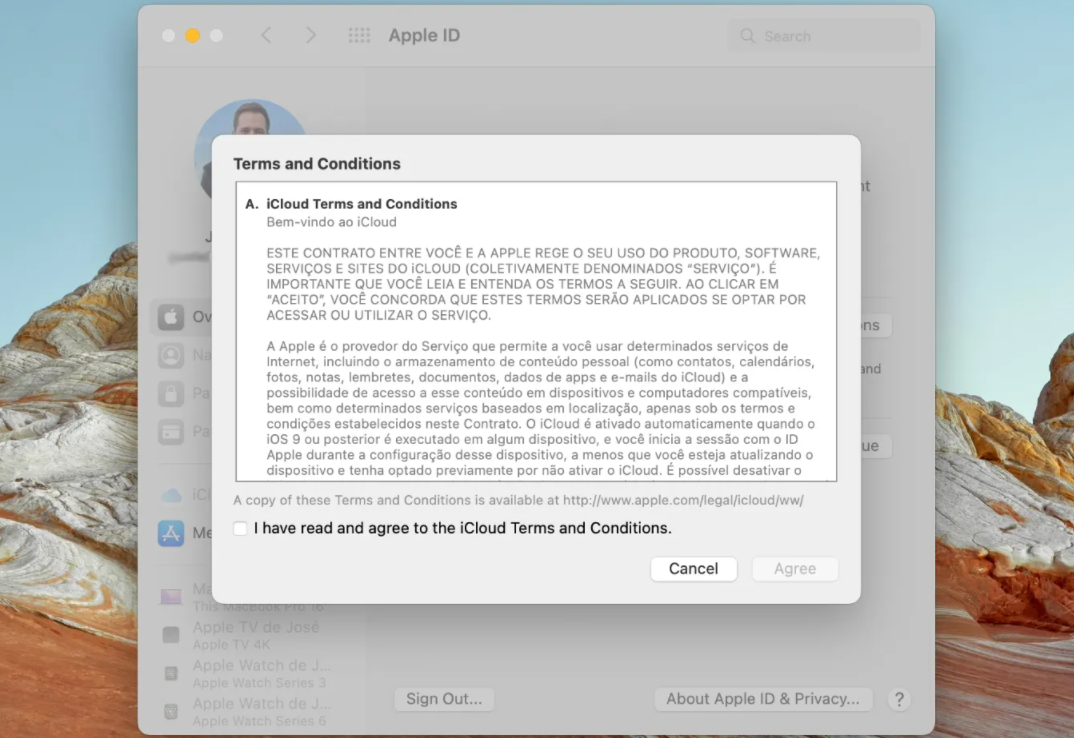This screenshot has width=1074, height=738.
Task: Open the apple.com/legal/icloud terms URL text
Action: (x=683, y=500)
